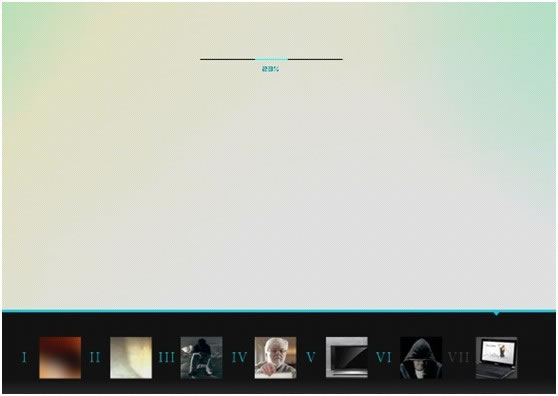Select chapter I numeral label
This screenshot has height=396, width=558.
pos(24,357)
